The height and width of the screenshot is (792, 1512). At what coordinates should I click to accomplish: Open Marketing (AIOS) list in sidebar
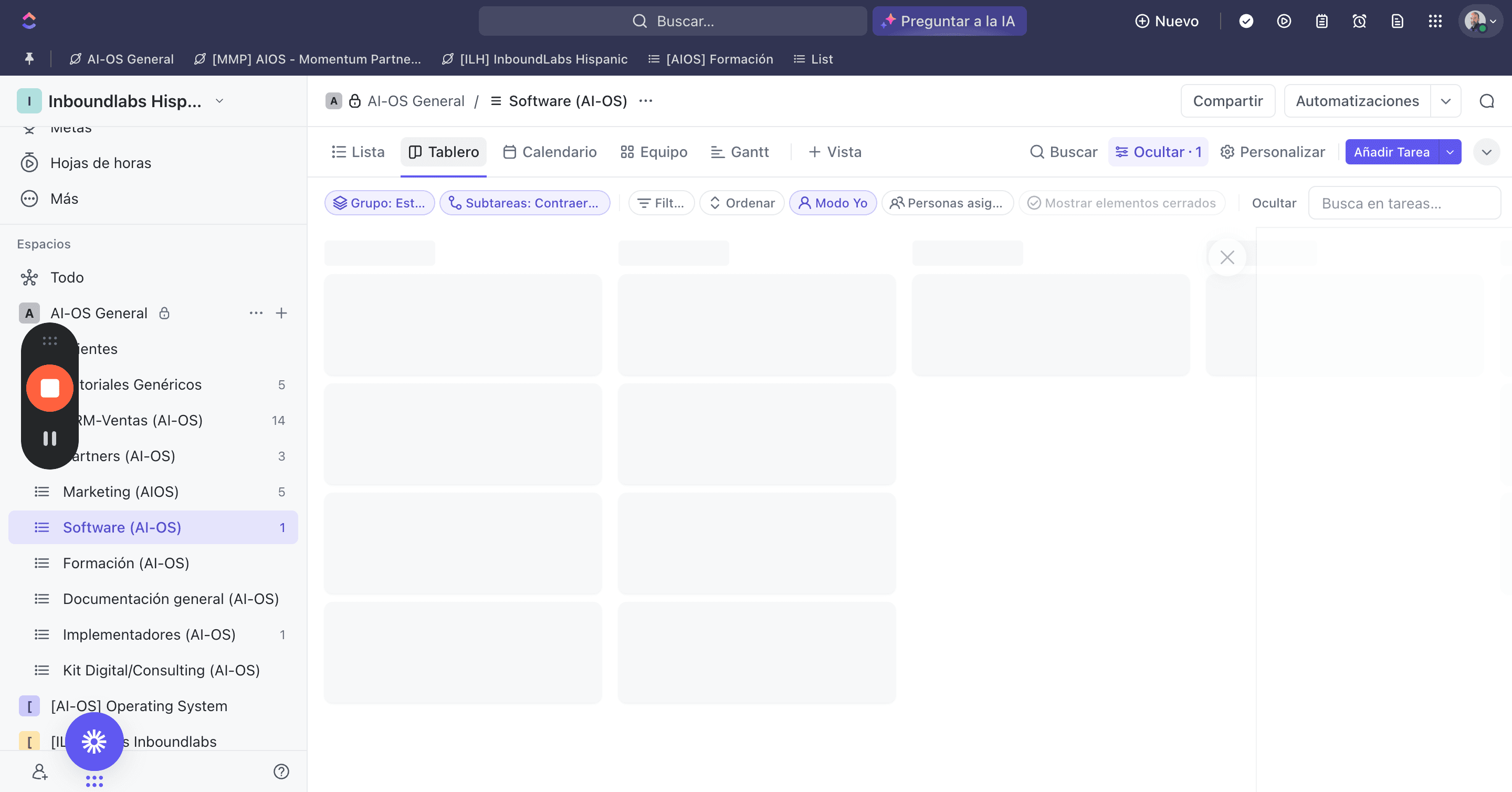(x=153, y=492)
